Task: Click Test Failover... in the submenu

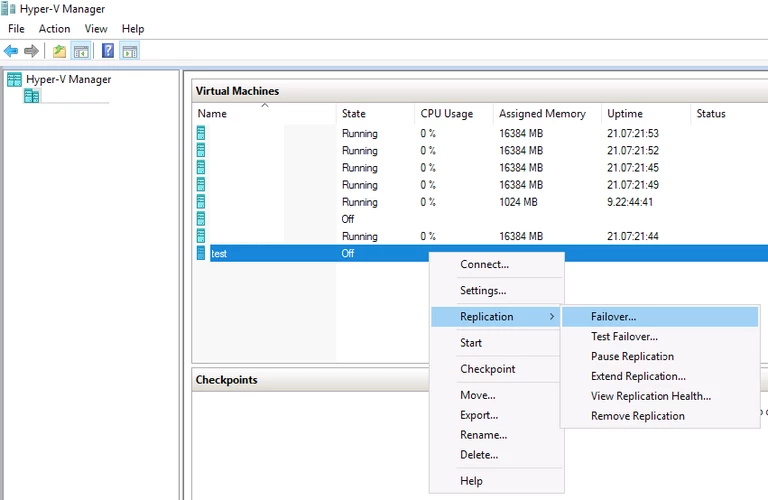Action: [660, 336]
